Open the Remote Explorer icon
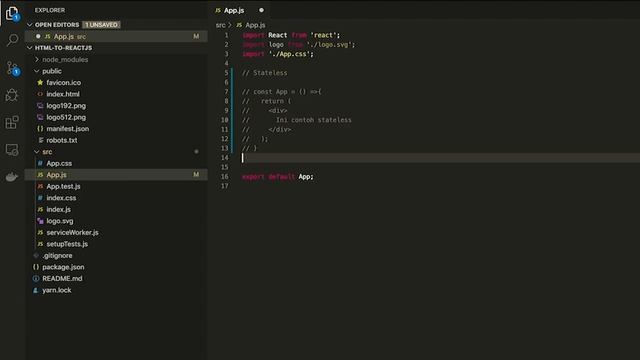The width and height of the screenshot is (640, 360). 12,150
